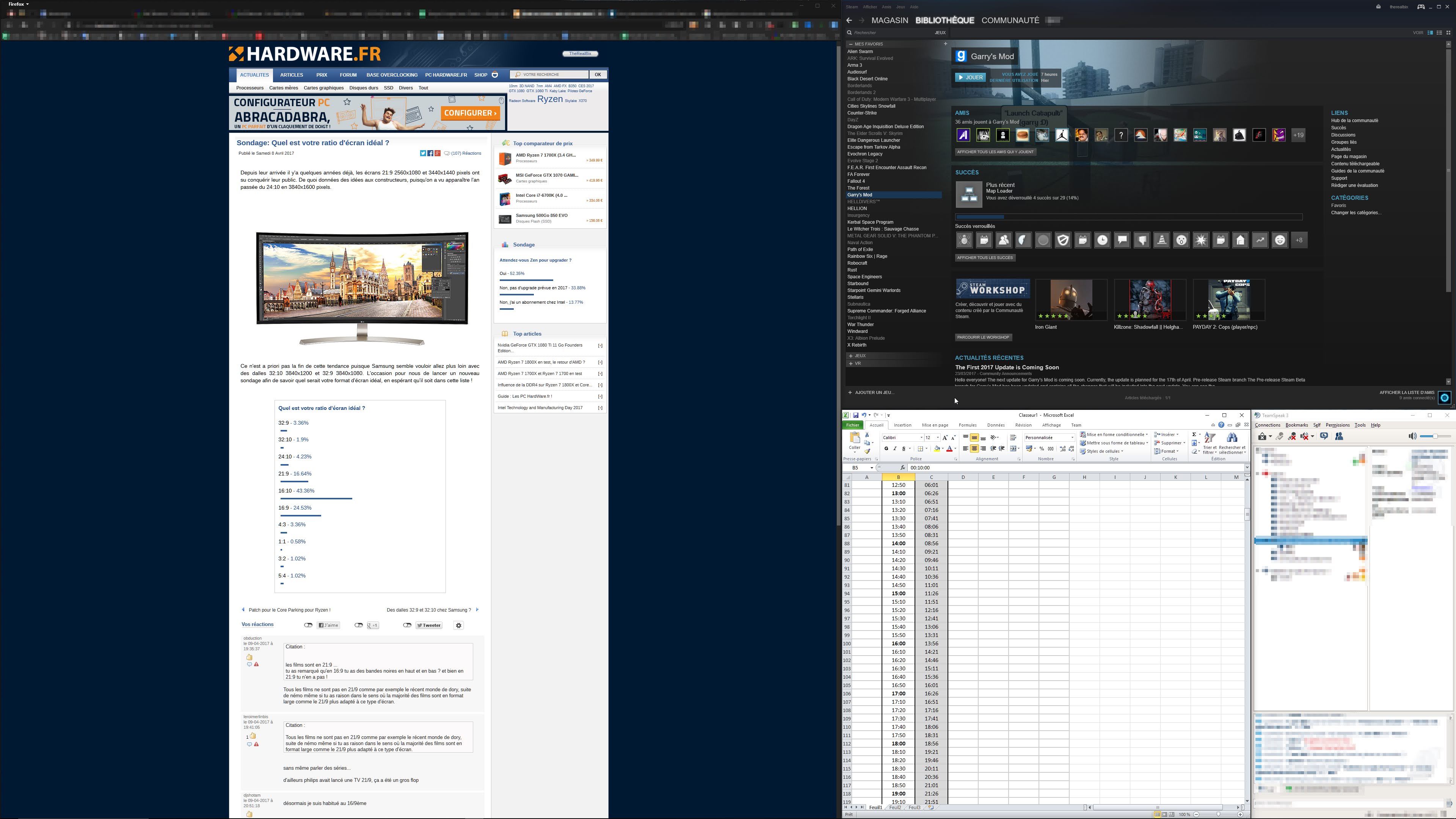Mute speakers in TeamSpeak toolbar
The height and width of the screenshot is (819, 1456).
click(x=1305, y=436)
